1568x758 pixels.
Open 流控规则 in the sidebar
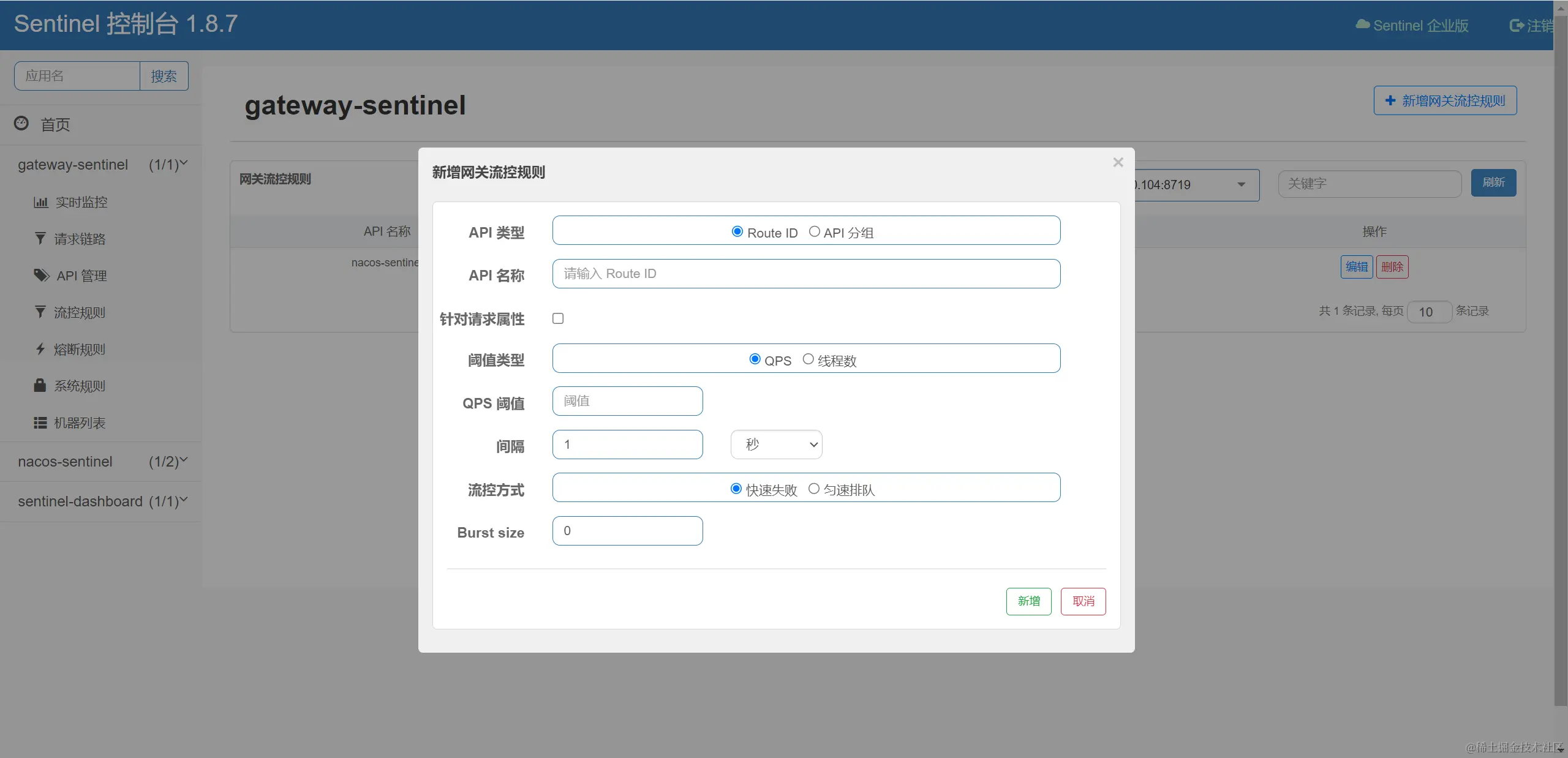click(80, 312)
